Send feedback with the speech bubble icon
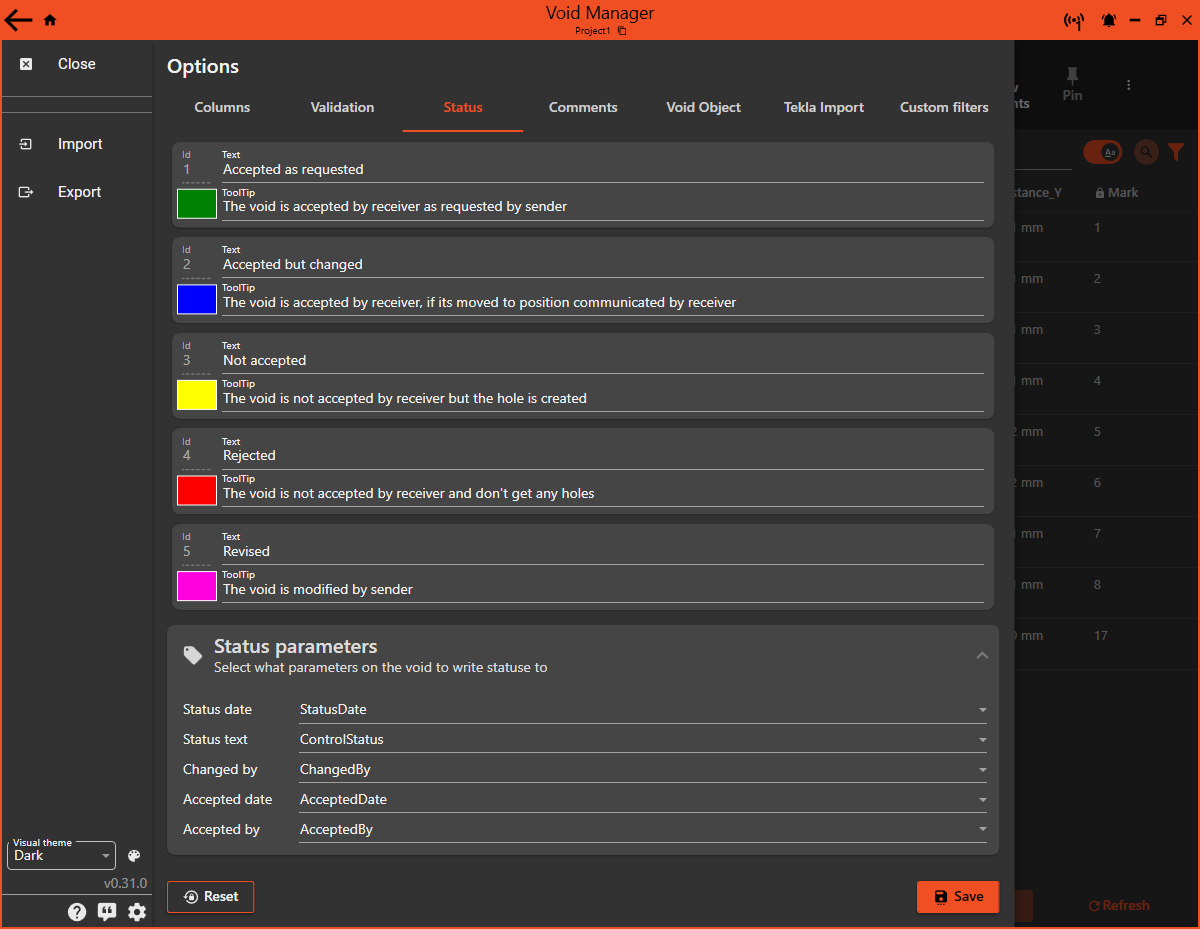Image resolution: width=1200 pixels, height=929 pixels. click(107, 911)
